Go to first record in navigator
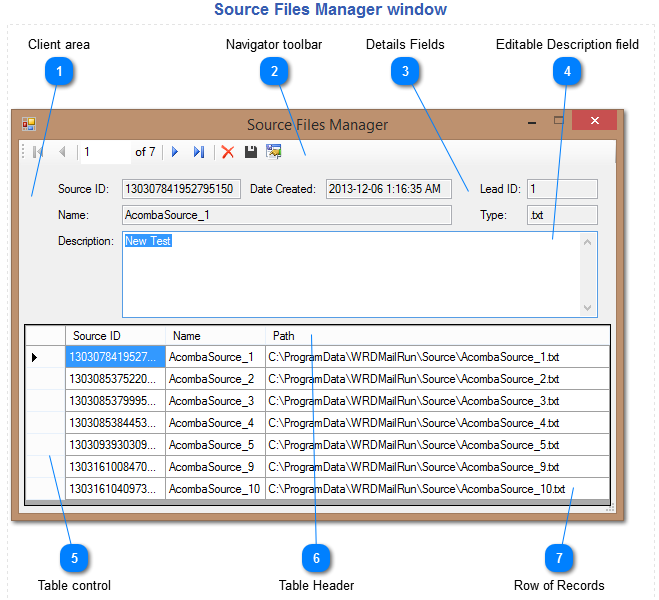Image resolution: width=659 pixels, height=600 pixels. click(x=38, y=152)
